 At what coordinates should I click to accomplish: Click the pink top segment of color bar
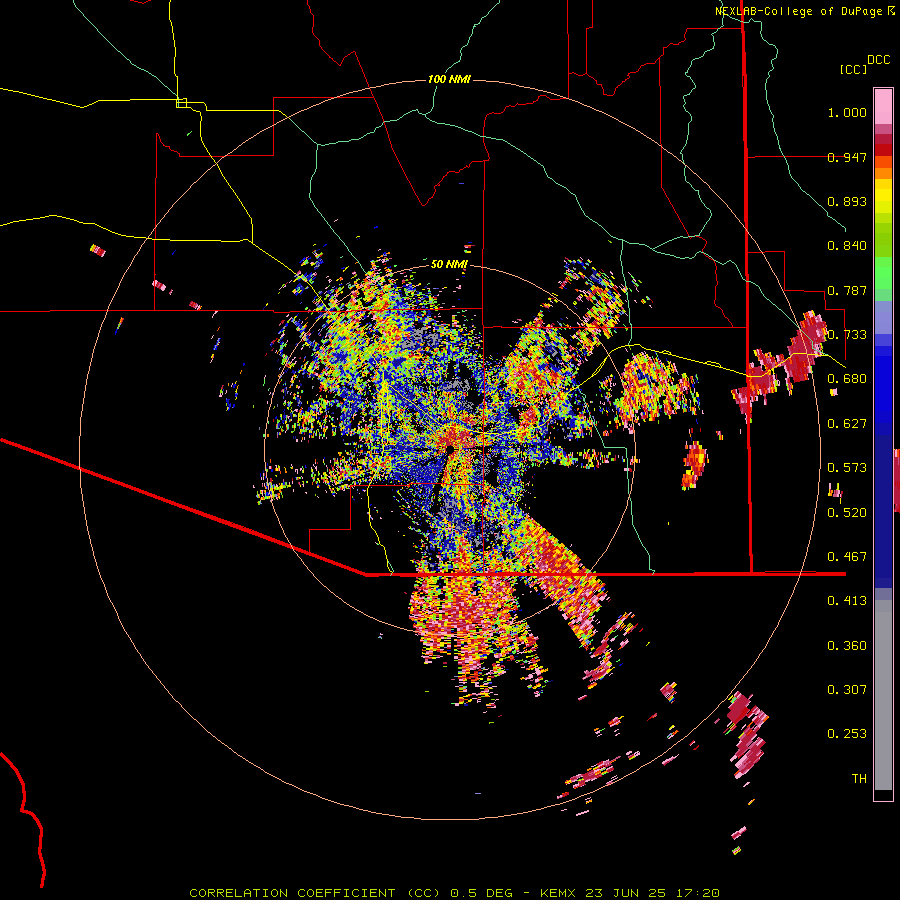point(883,106)
